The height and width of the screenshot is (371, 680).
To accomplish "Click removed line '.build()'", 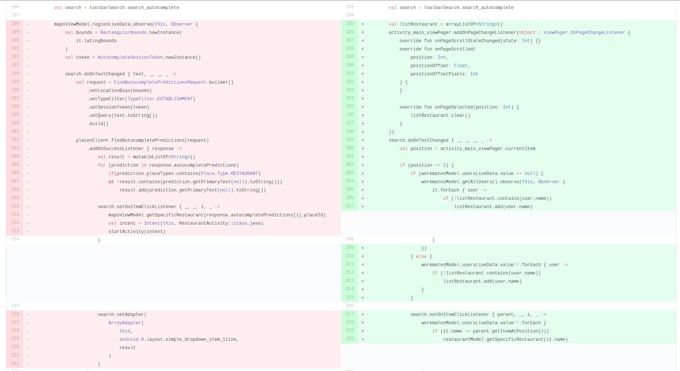I will coord(98,124).
